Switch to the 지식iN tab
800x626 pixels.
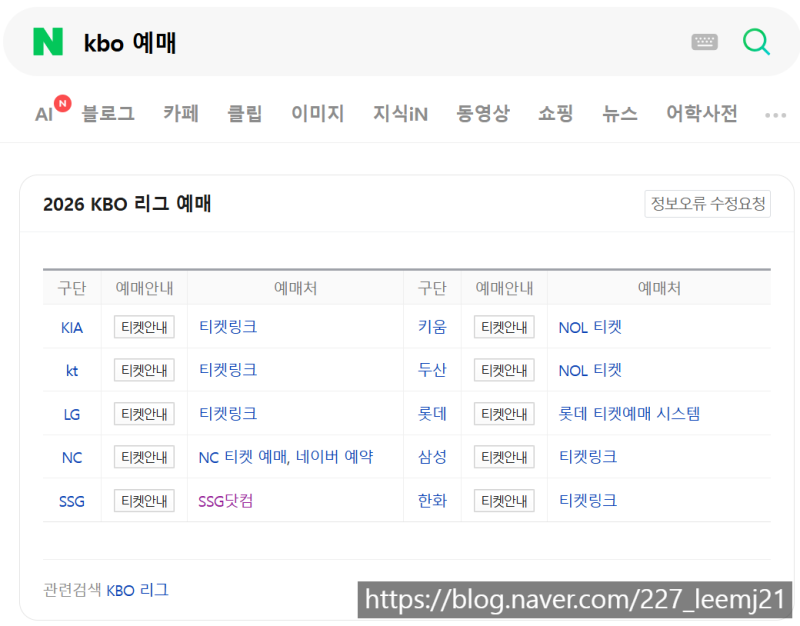[400, 113]
